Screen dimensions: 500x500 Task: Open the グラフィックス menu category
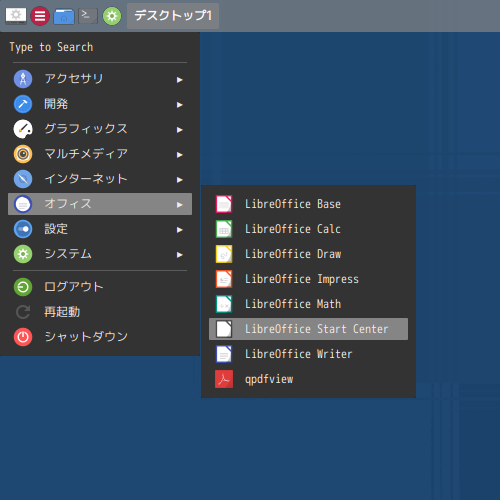(x=100, y=129)
